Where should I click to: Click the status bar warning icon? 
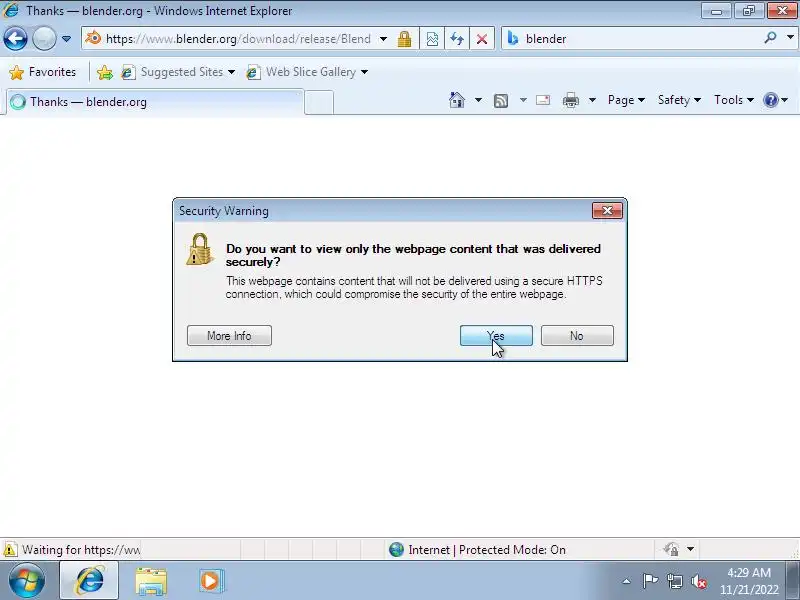tap(10, 550)
